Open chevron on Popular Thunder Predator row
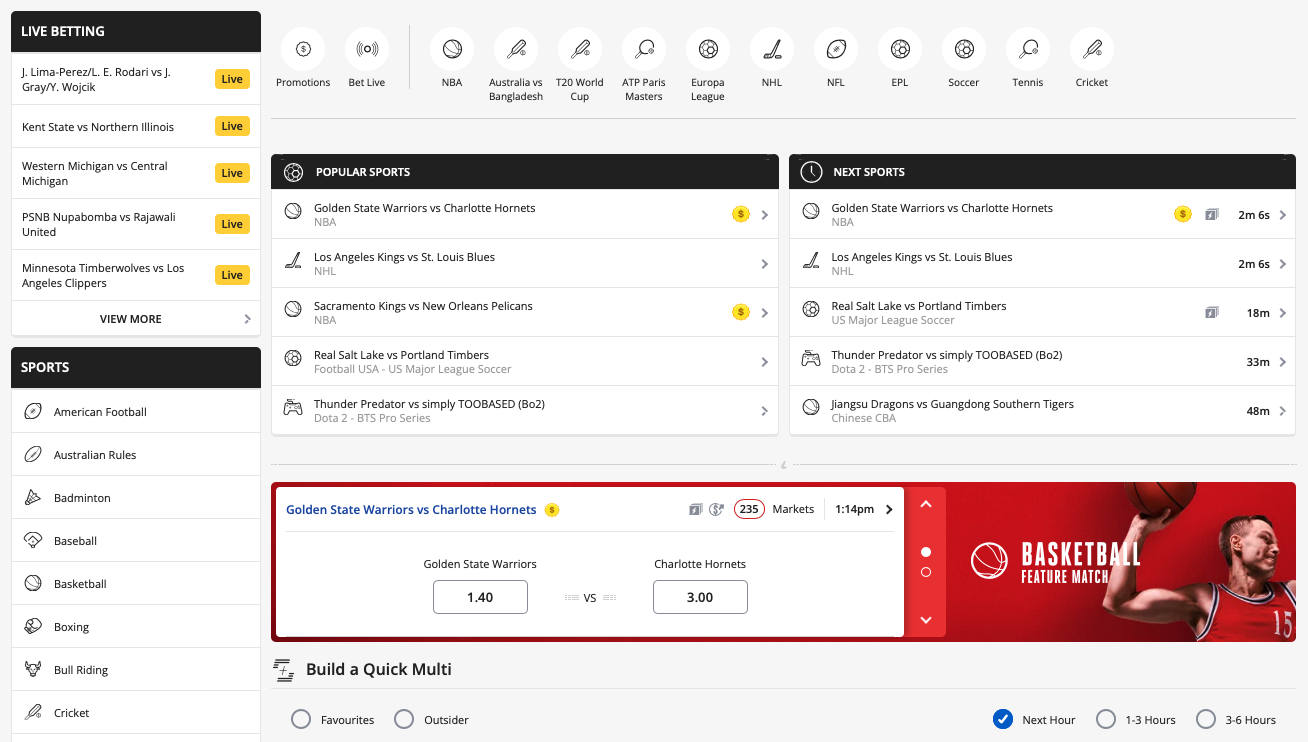 point(765,411)
